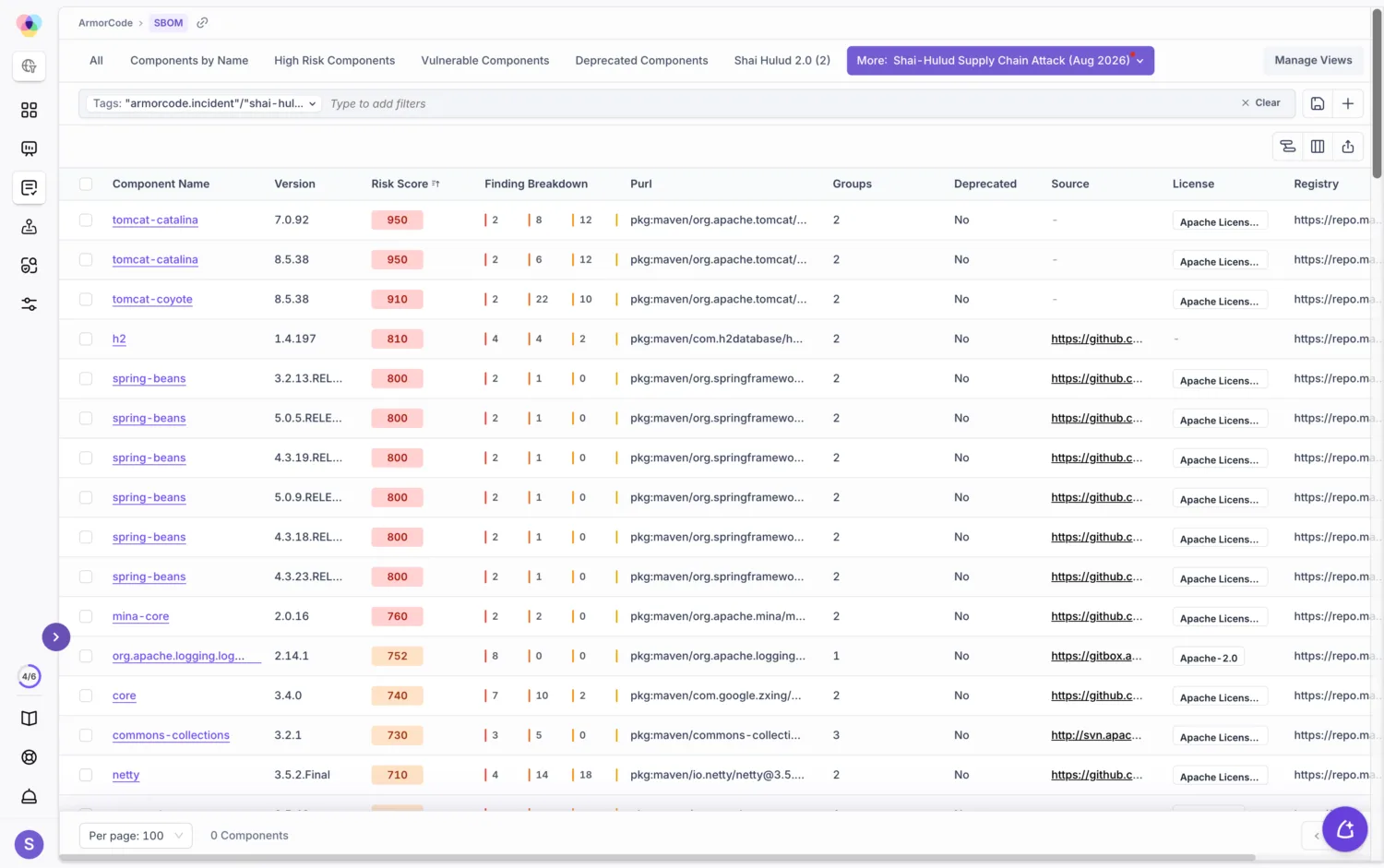Open the dashboard grid icon in sidebar
Viewport: 1384px width, 868px height.
pyautogui.click(x=29, y=110)
